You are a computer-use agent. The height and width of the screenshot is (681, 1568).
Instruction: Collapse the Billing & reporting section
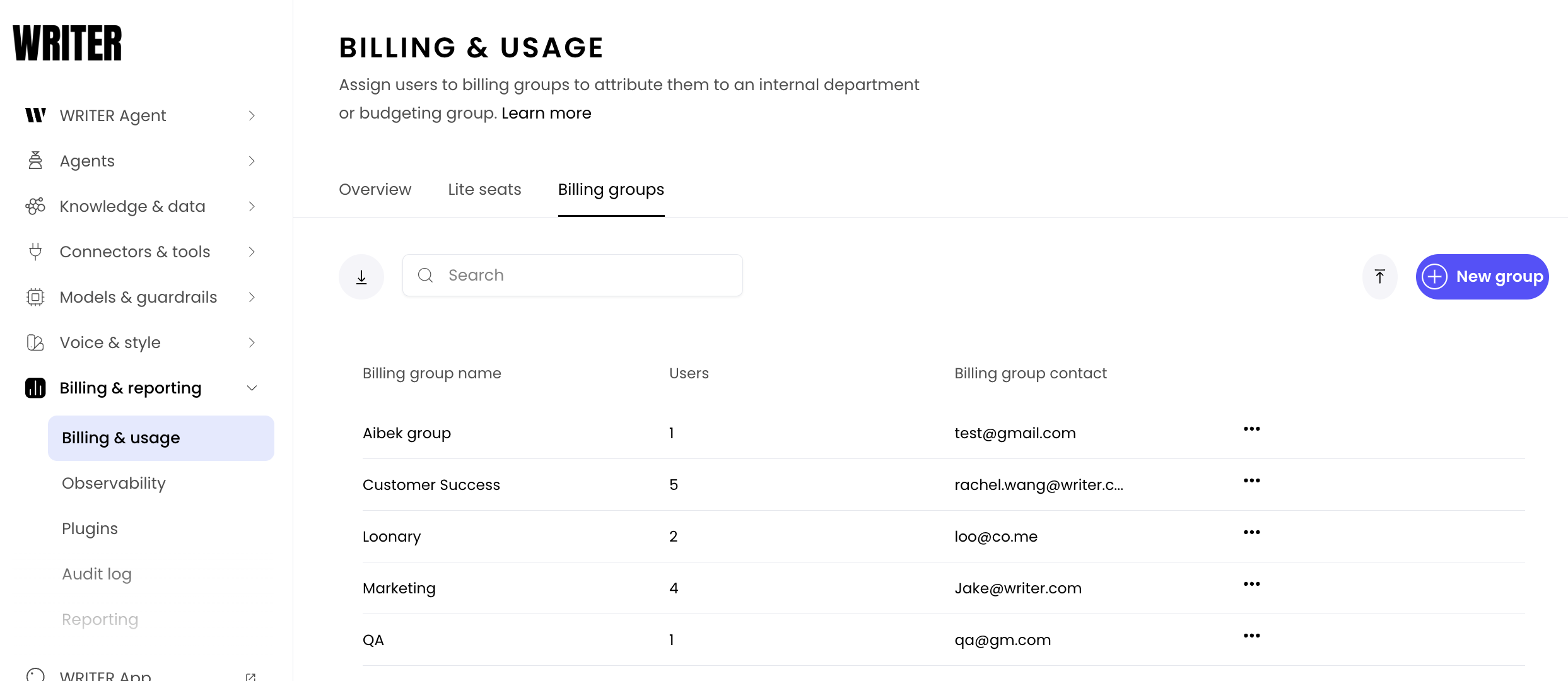pos(252,388)
